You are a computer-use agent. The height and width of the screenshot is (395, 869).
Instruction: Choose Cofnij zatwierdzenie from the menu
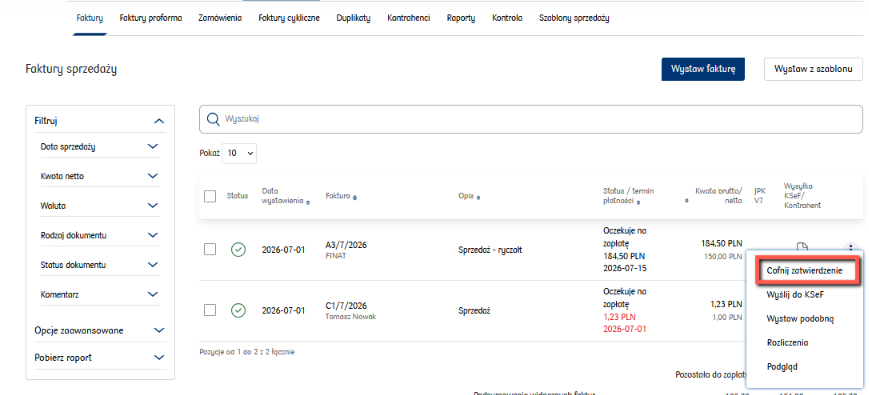(805, 271)
